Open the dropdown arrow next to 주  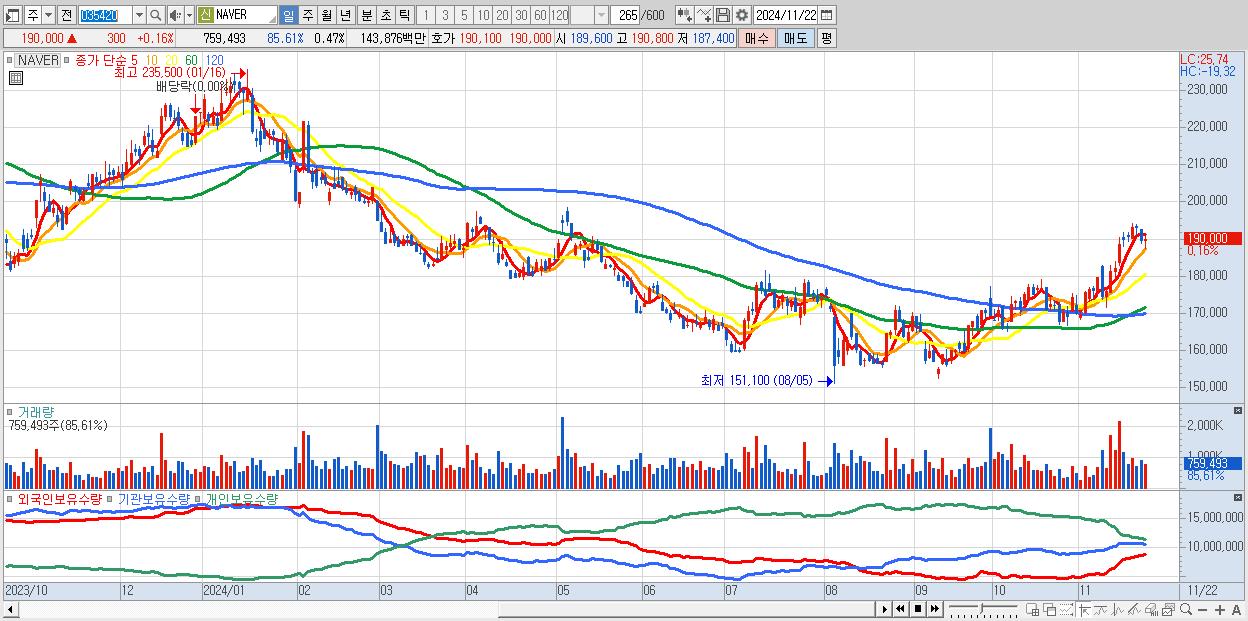pos(48,15)
